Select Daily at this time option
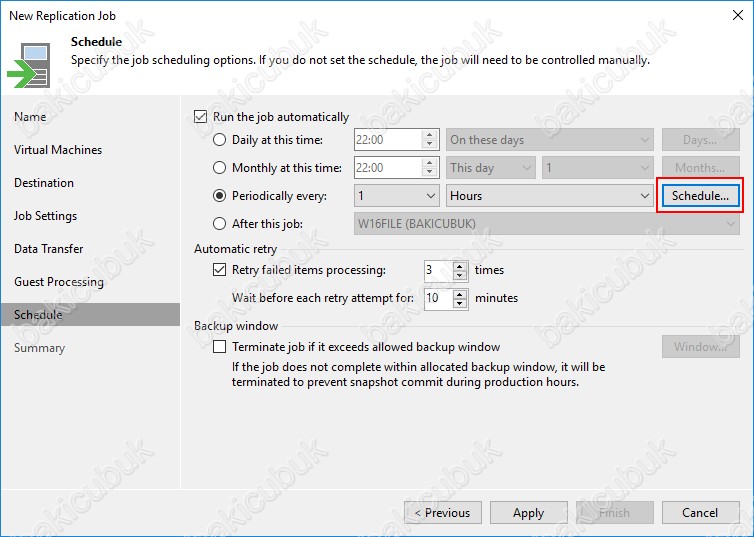The width and height of the screenshot is (754, 537). pyautogui.click(x=219, y=140)
